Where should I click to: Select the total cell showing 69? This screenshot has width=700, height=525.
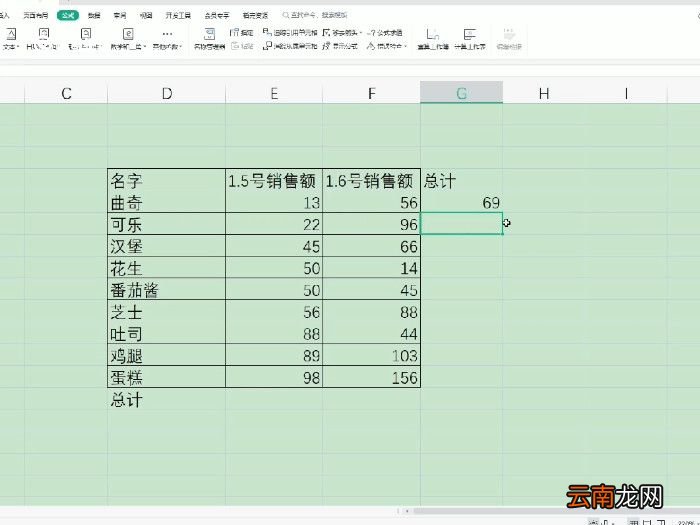pyautogui.click(x=462, y=202)
